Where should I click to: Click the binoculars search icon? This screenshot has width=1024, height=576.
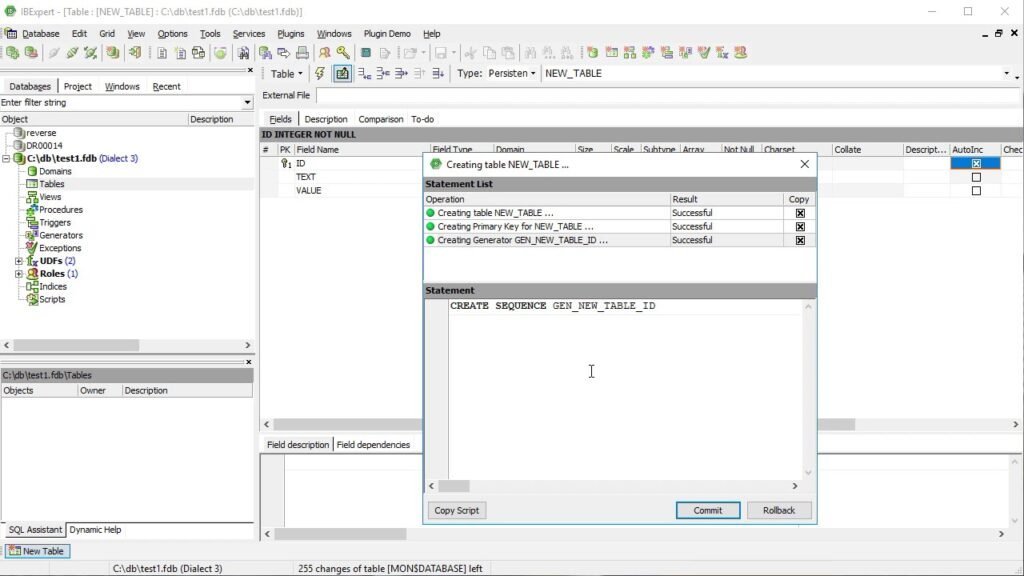243,53
